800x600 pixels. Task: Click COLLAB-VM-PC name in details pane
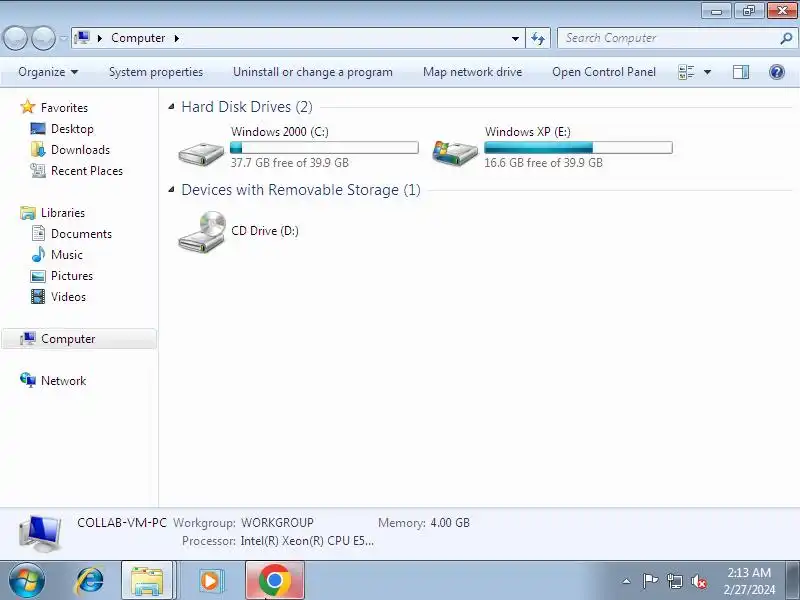[122, 523]
